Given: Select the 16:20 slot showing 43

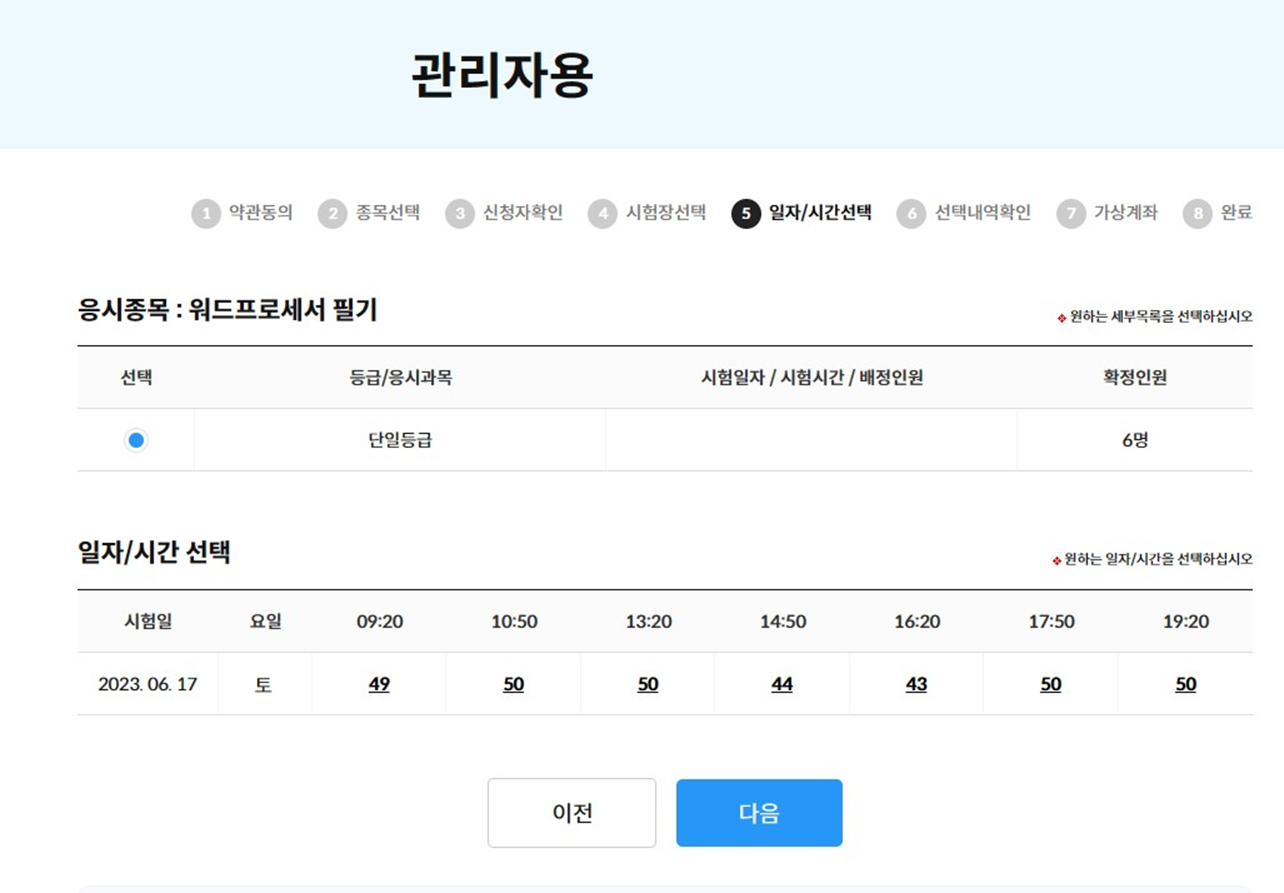Looking at the screenshot, I should click(x=916, y=685).
